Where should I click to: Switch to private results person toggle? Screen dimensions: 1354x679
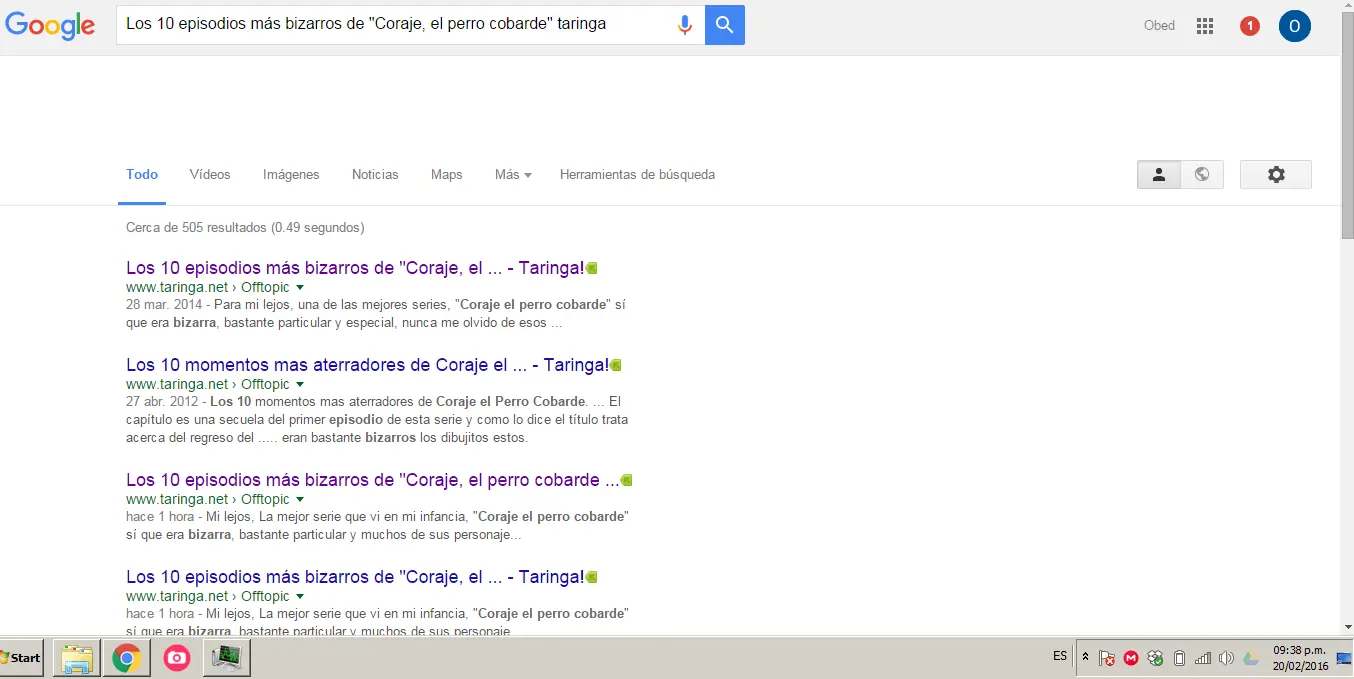[1159, 174]
